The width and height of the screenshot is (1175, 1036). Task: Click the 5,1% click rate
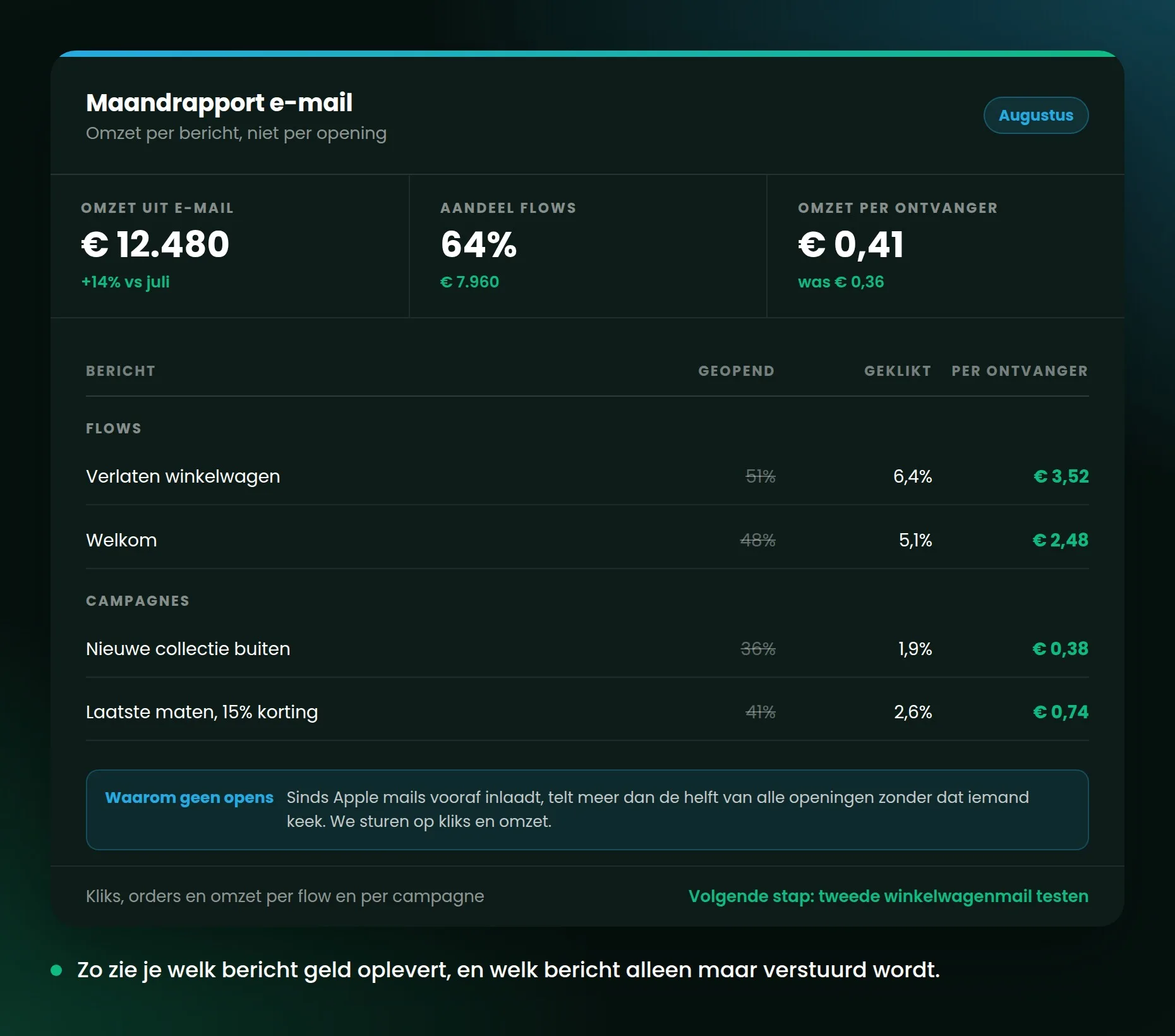(x=915, y=540)
